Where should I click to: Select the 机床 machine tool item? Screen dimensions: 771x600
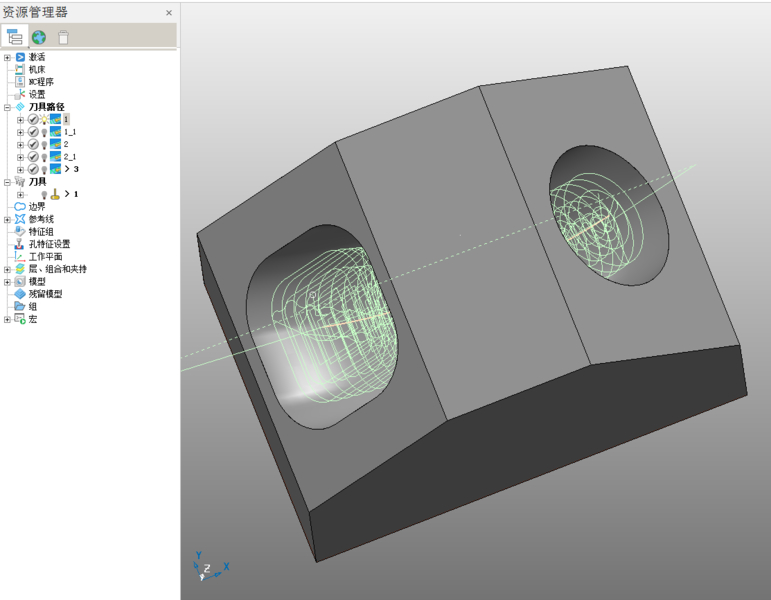[36, 70]
